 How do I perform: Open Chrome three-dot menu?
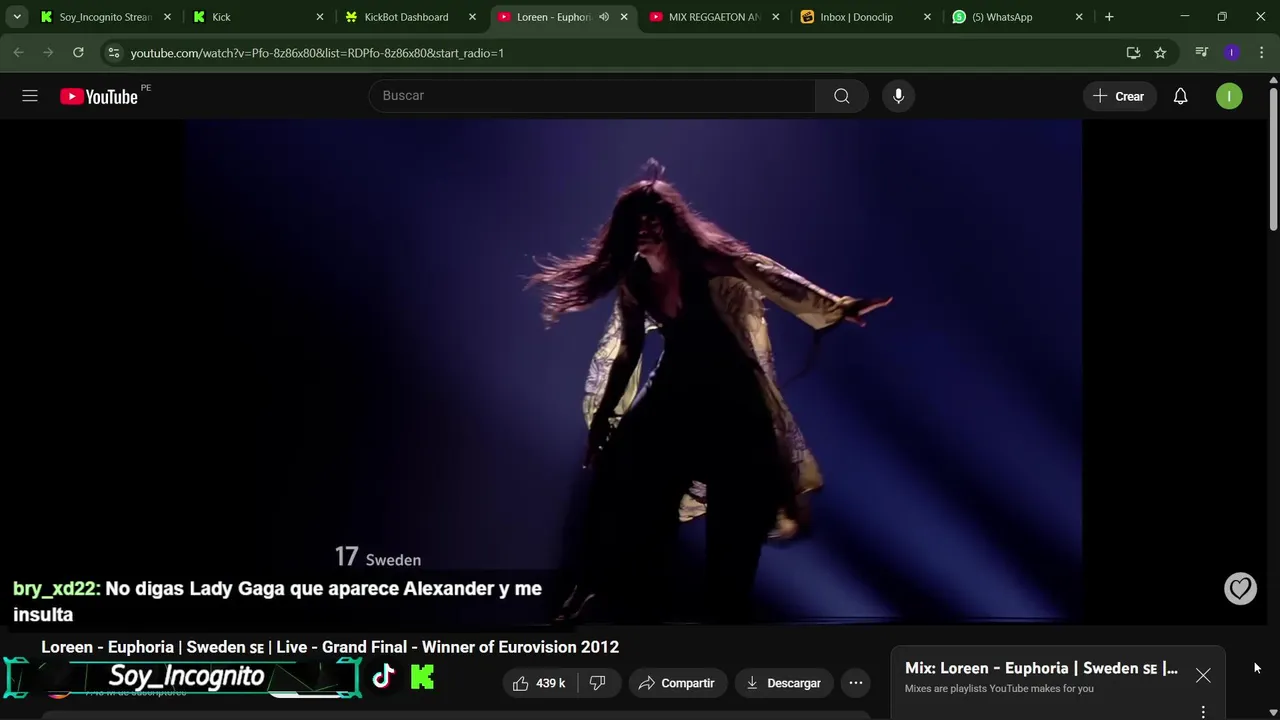click(x=1261, y=53)
